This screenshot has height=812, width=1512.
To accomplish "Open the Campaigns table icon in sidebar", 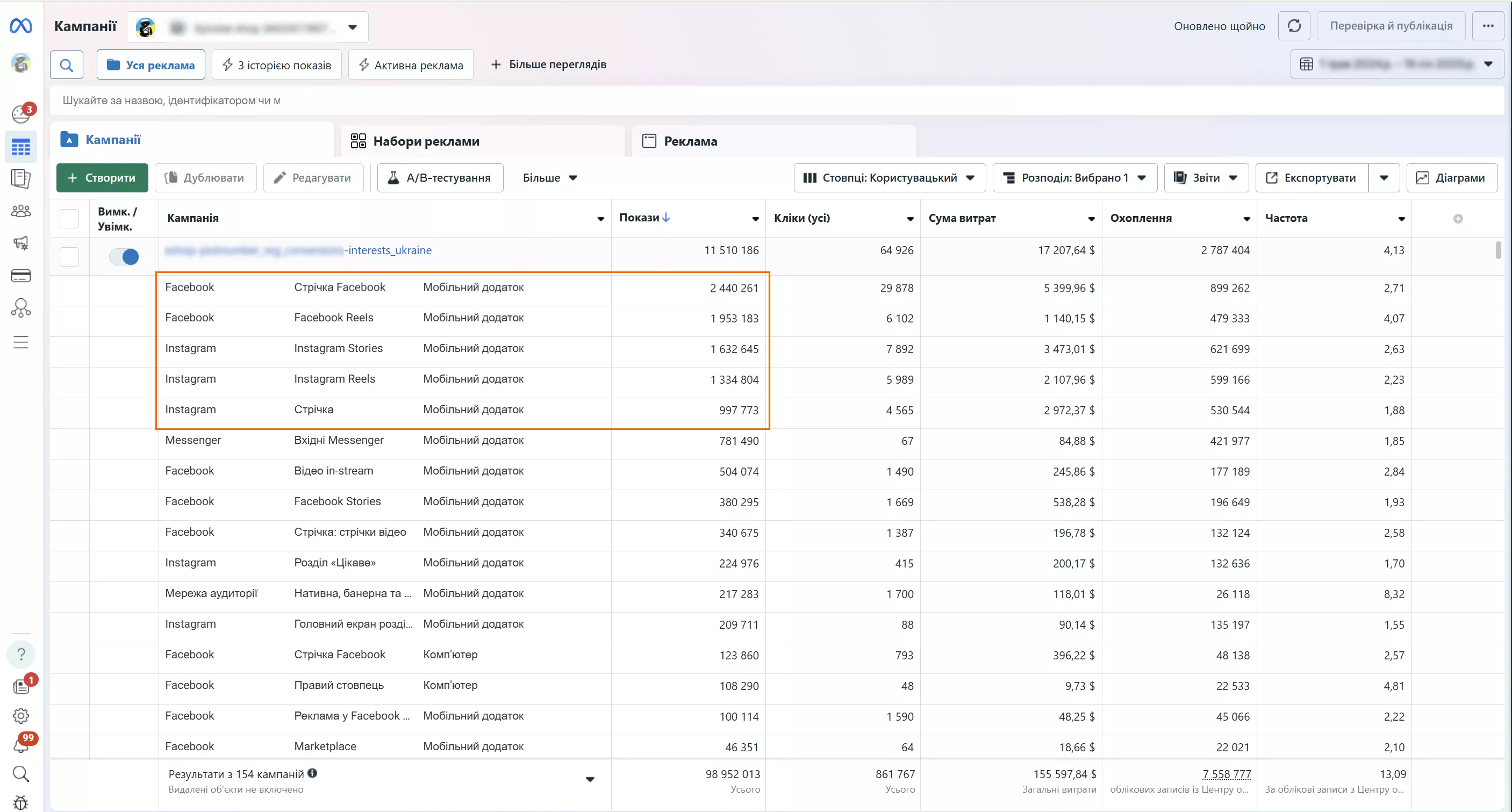I will (x=21, y=147).
